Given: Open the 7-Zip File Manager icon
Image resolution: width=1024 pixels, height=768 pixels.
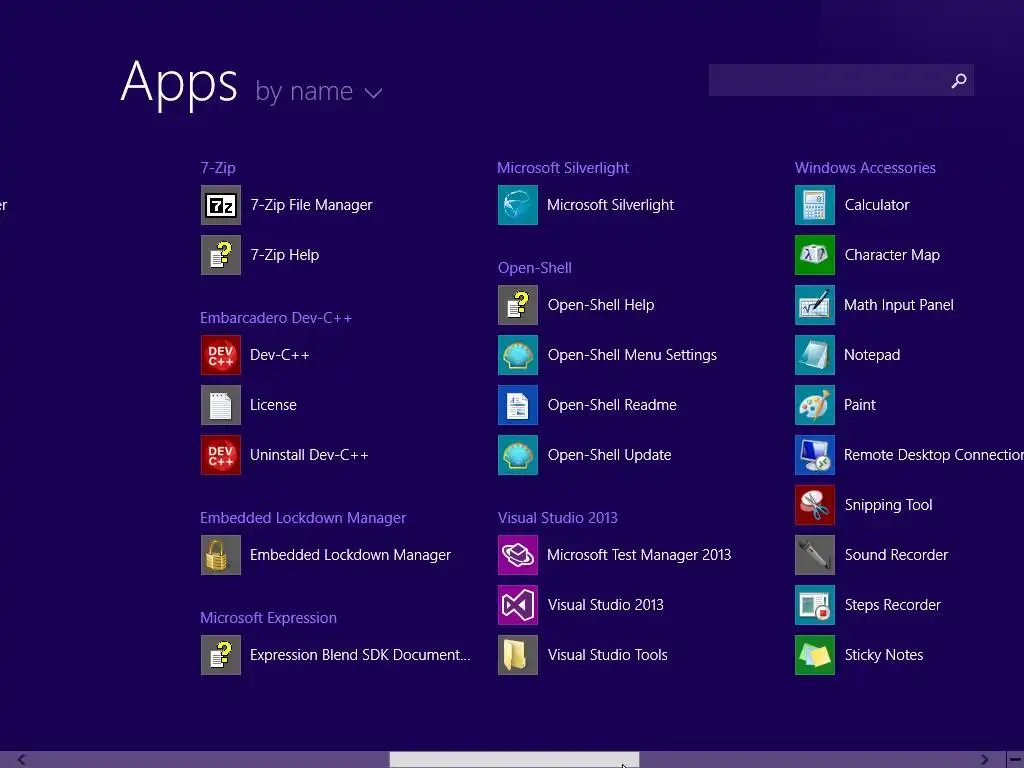Looking at the screenshot, I should pos(221,205).
